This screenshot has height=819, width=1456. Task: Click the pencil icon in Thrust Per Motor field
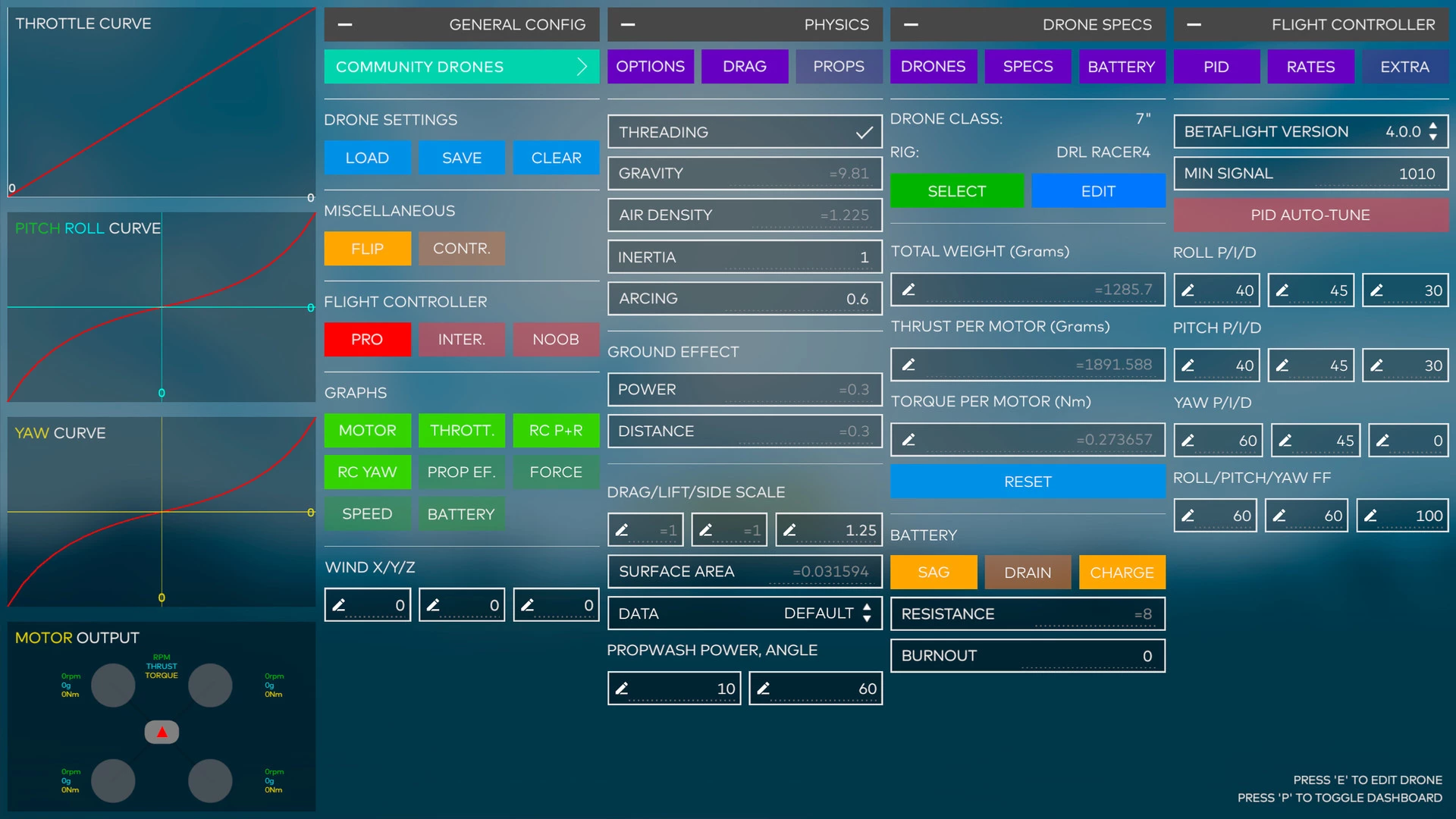(908, 365)
